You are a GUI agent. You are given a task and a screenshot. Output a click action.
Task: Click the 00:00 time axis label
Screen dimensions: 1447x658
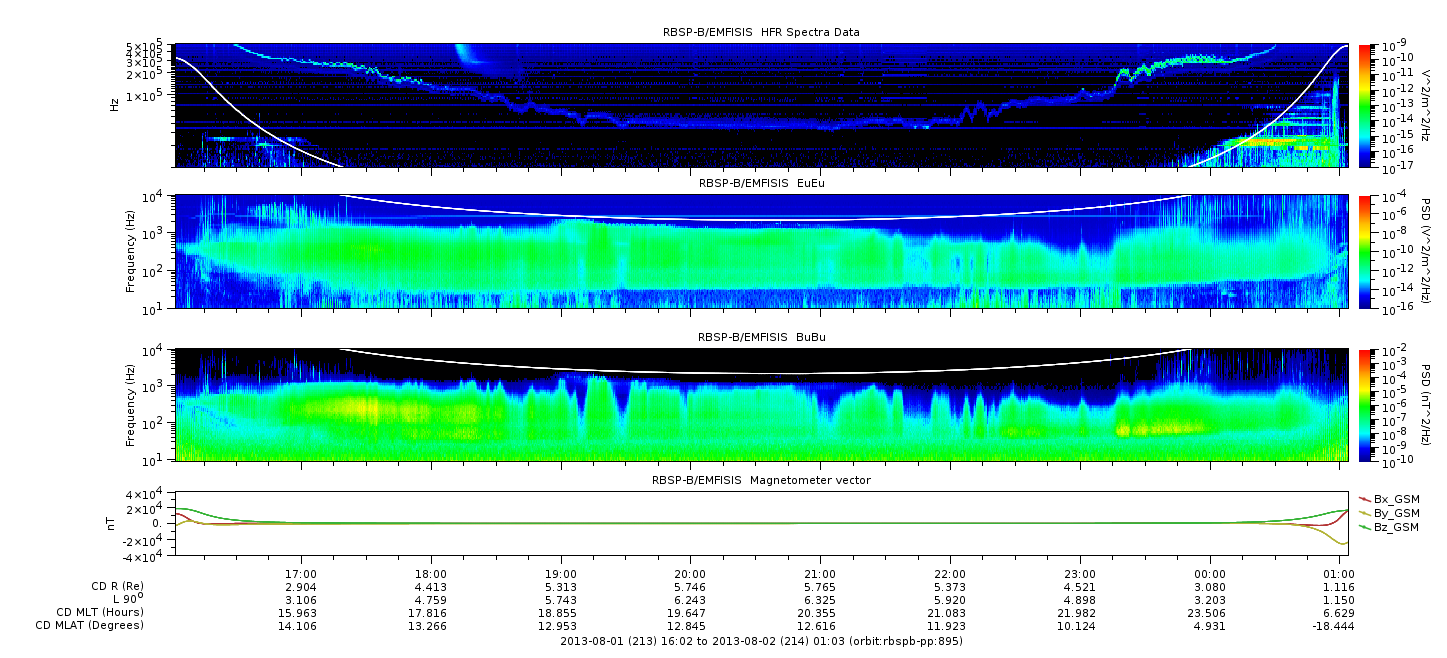click(1210, 574)
